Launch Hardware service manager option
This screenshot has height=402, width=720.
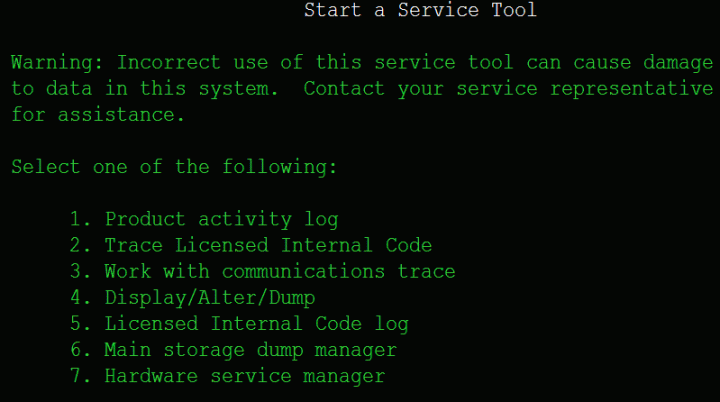(244, 376)
